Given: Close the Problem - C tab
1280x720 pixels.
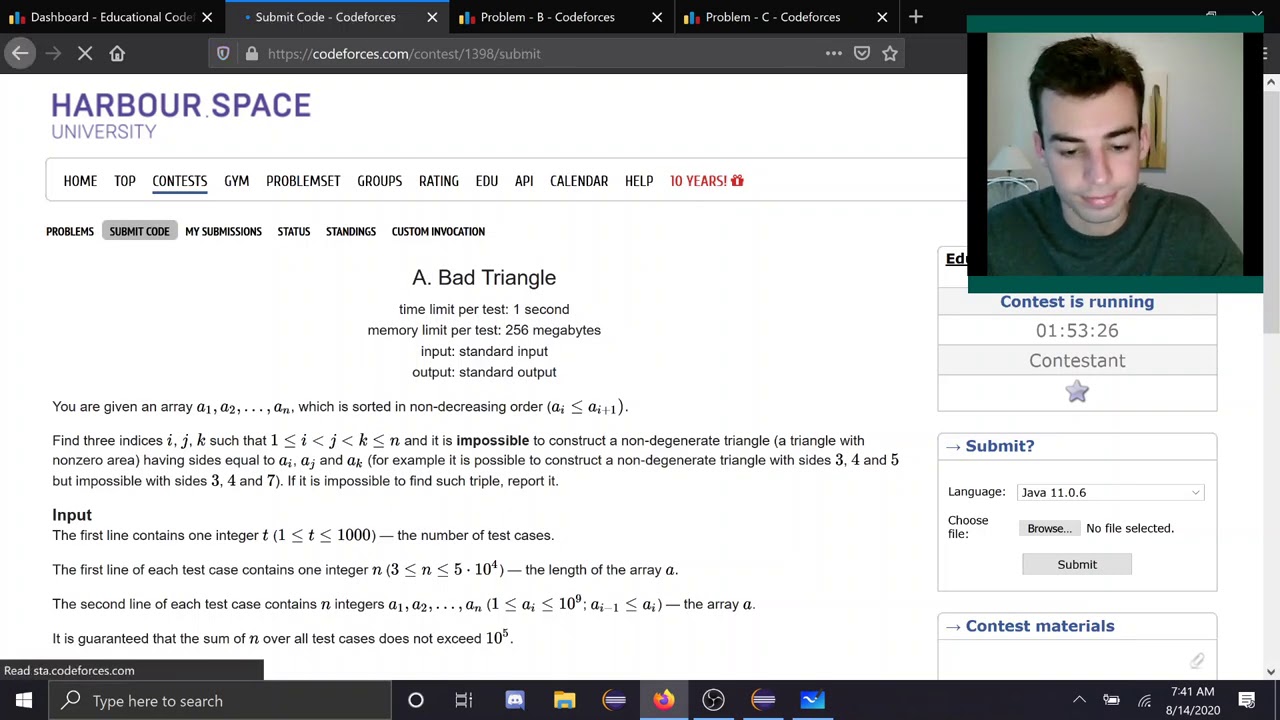Looking at the screenshot, I should pyautogui.click(x=882, y=17).
